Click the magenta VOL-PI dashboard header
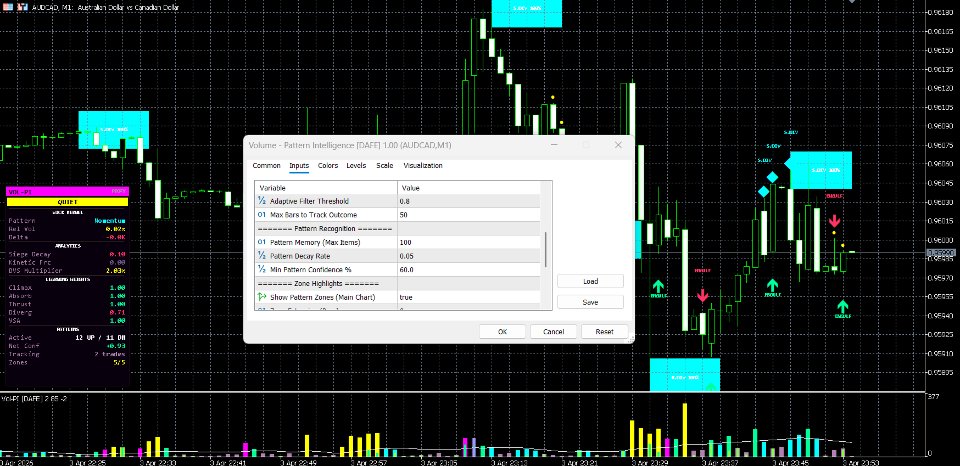Viewport: 960px width, 466px height. [x=67, y=191]
